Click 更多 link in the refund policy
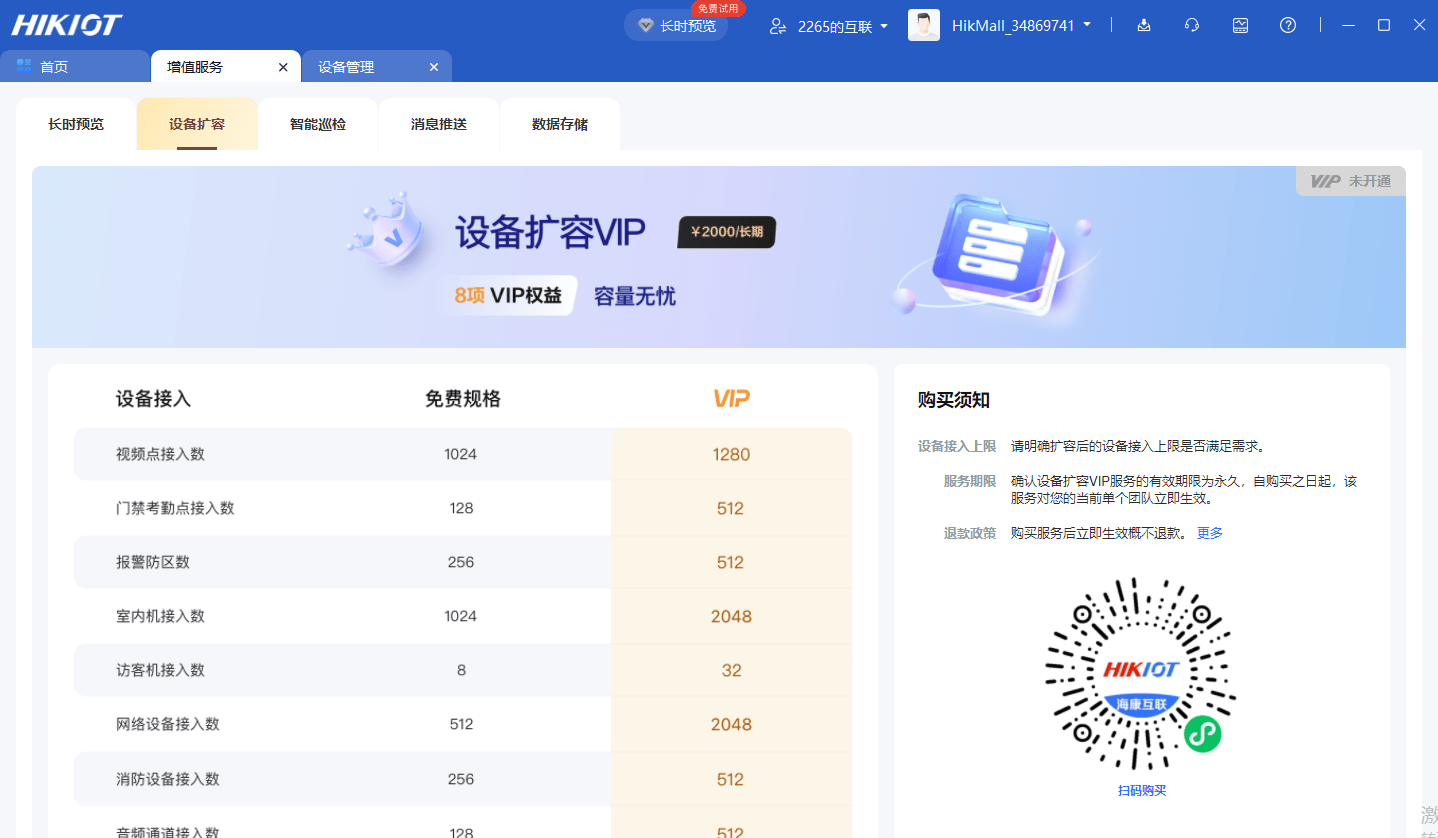The image size is (1438, 838). click(x=1209, y=533)
